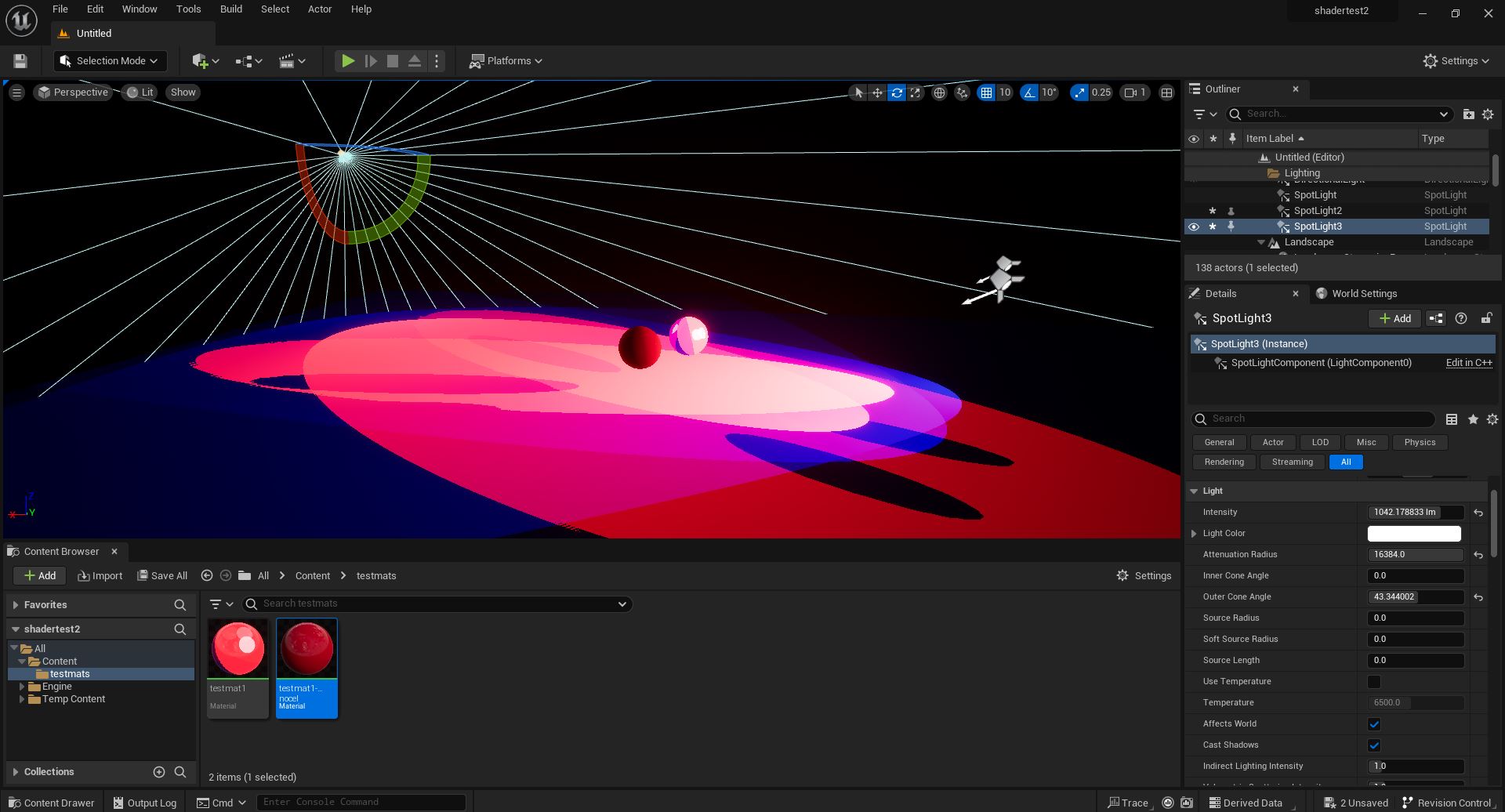Select the Rendering filter in the Details panel
This screenshot has width=1505, height=812.
coord(1224,462)
